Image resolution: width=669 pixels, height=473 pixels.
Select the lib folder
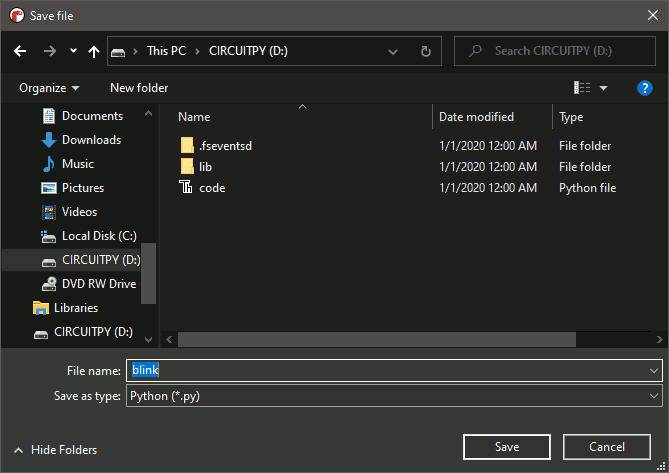205,167
